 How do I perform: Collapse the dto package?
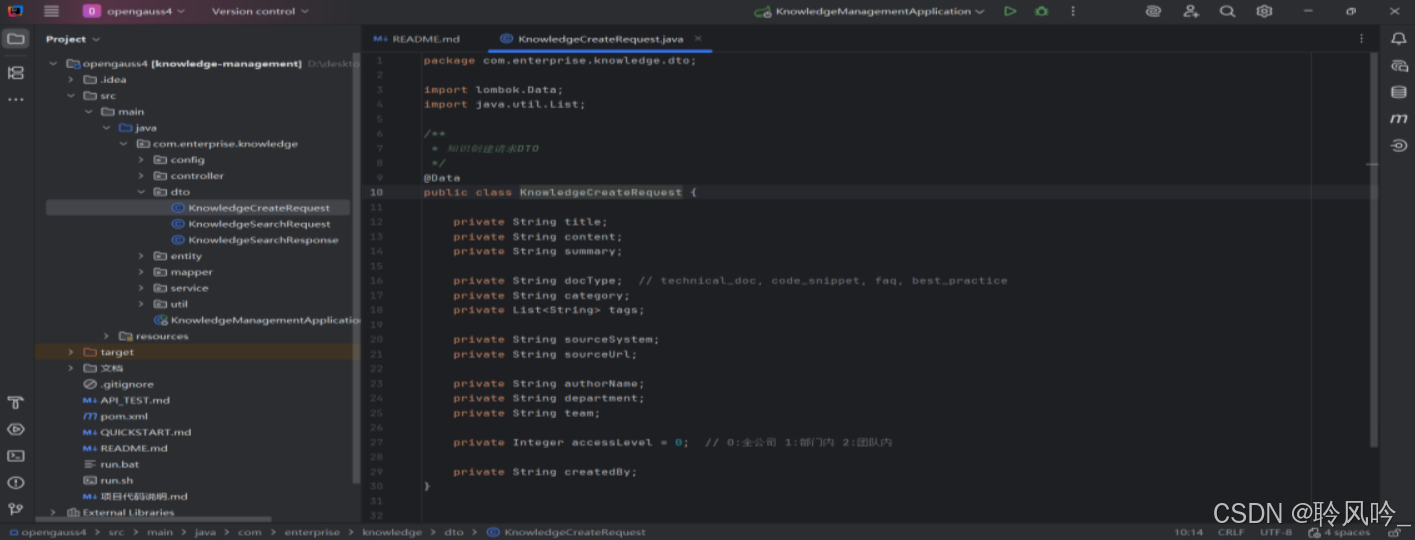[142, 191]
